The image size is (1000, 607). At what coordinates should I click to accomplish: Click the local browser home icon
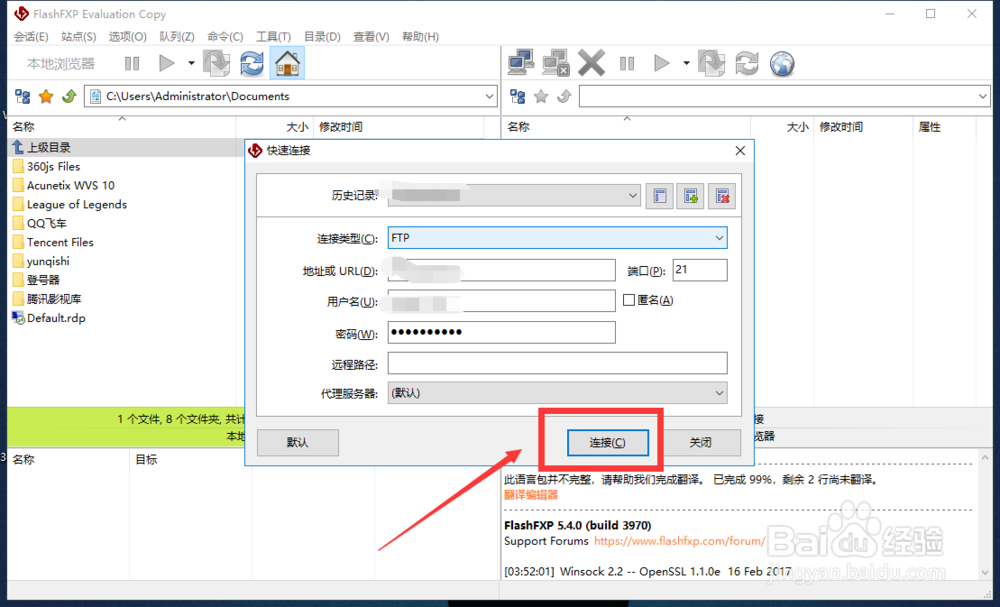coord(287,63)
